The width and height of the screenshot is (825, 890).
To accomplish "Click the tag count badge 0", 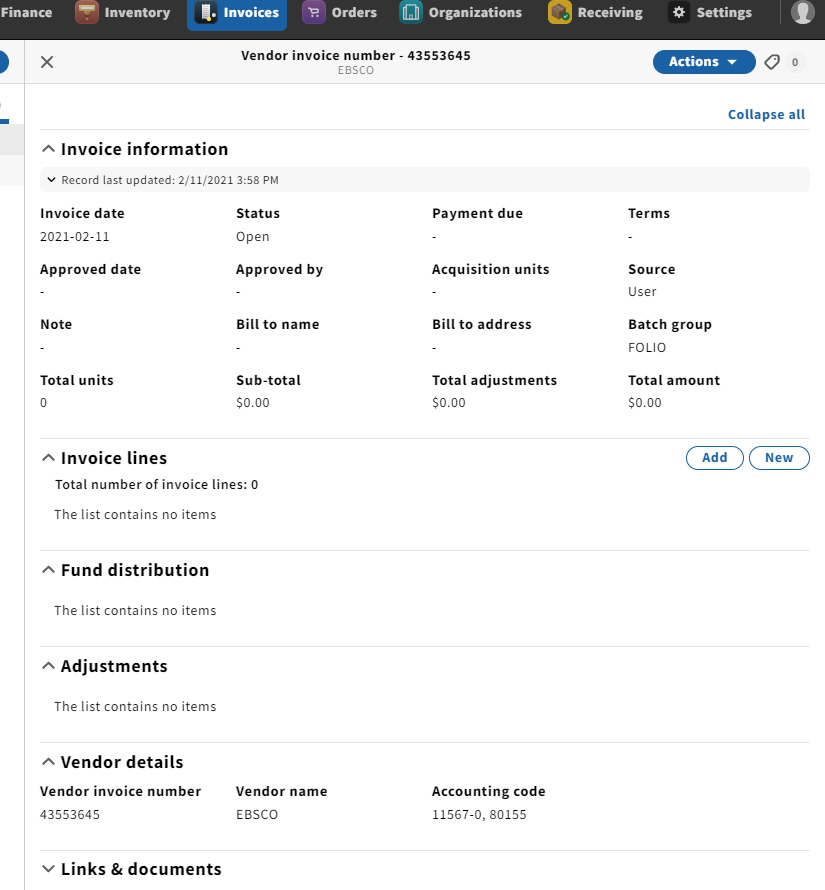I will (x=795, y=62).
